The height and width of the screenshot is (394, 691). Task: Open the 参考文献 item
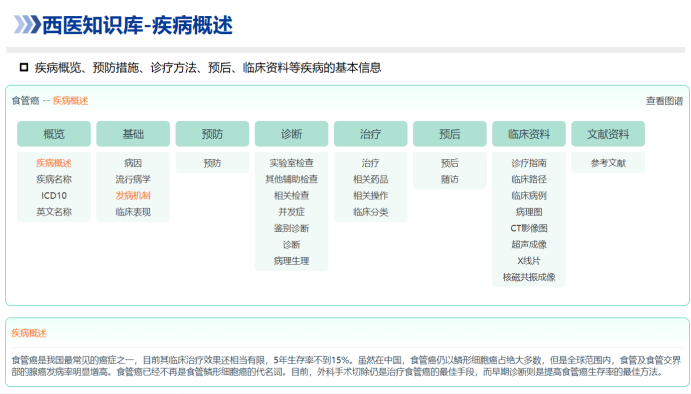[x=608, y=163]
